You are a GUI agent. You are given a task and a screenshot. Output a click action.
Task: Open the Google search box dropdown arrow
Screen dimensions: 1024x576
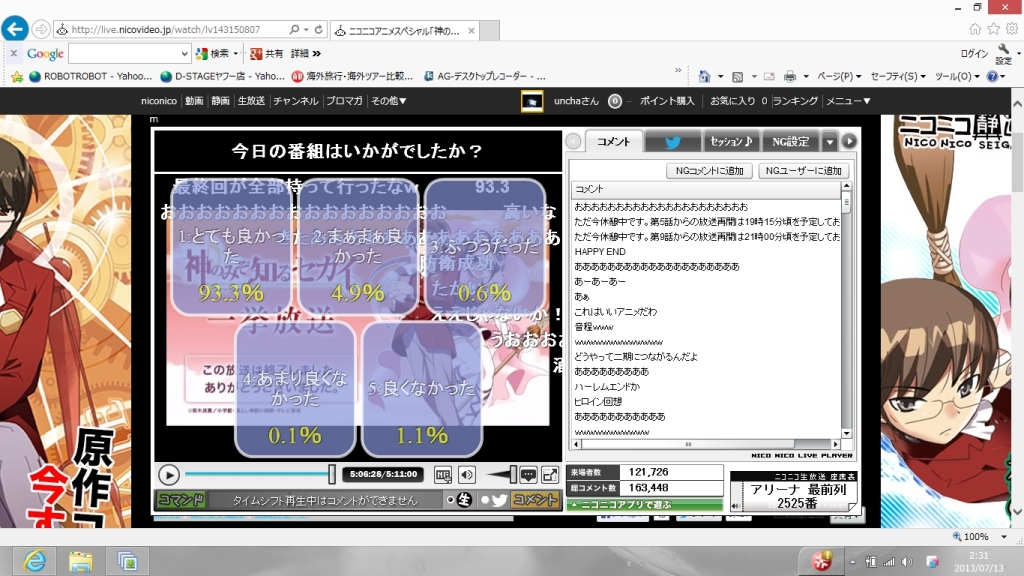click(185, 54)
